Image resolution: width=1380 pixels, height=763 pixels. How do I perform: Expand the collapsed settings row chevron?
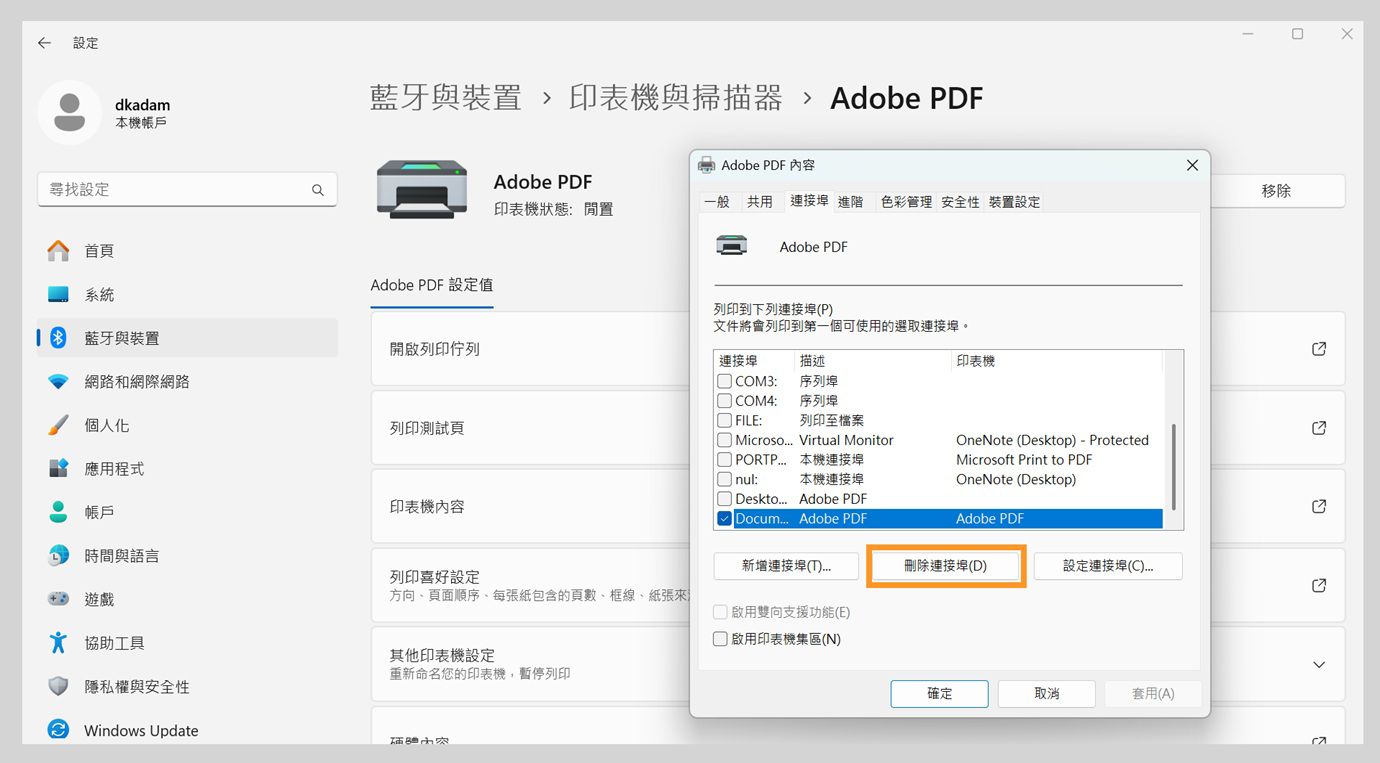tap(1318, 664)
